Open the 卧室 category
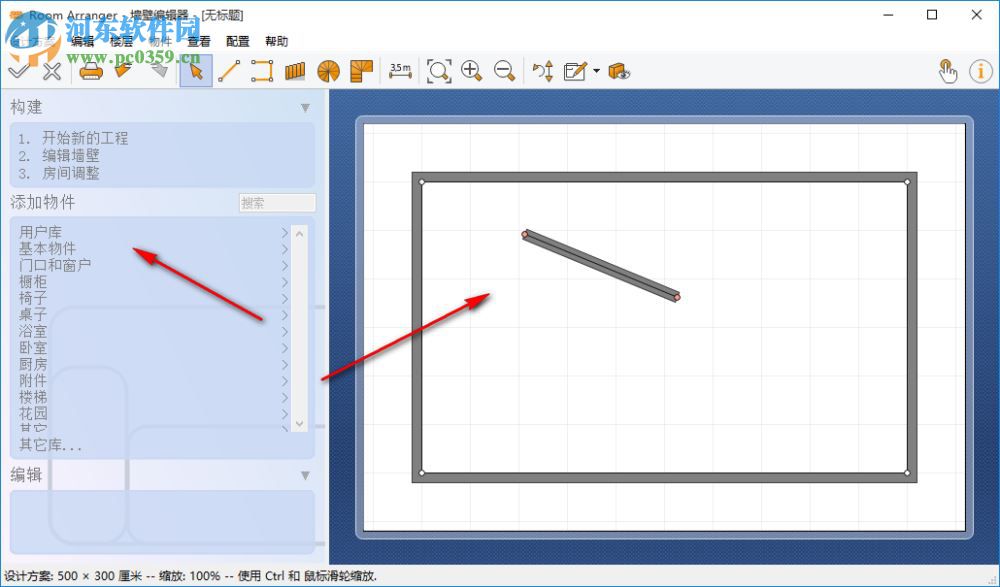Image resolution: width=1000 pixels, height=587 pixels. [x=153, y=348]
